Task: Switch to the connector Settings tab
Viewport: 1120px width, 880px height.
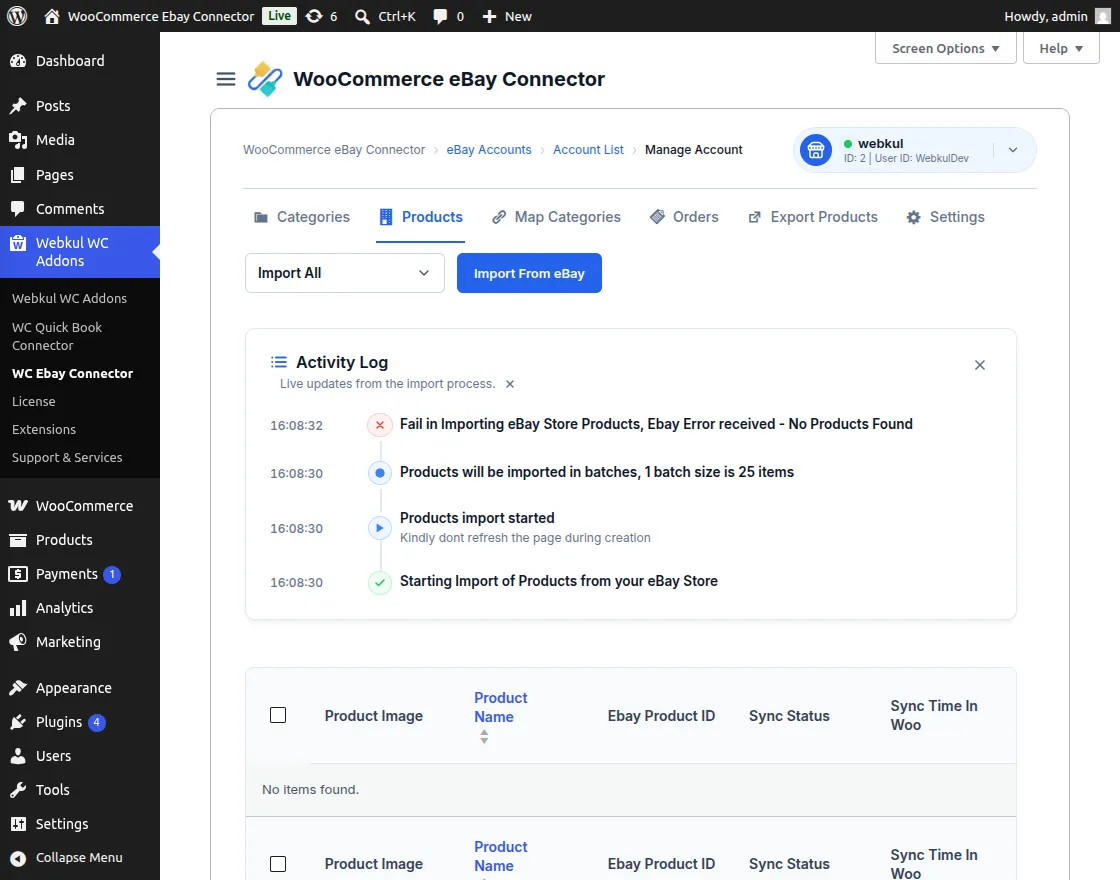Action: coord(946,217)
